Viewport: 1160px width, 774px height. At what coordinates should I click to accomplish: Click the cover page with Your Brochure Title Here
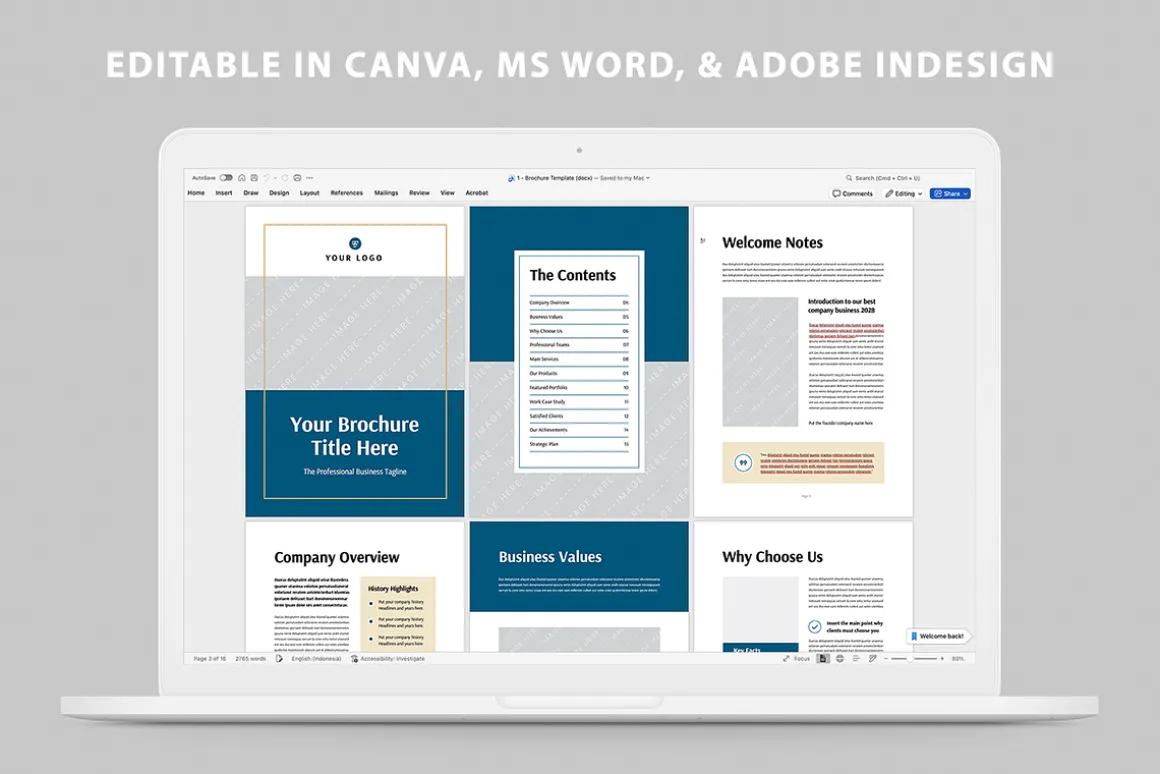coord(355,361)
